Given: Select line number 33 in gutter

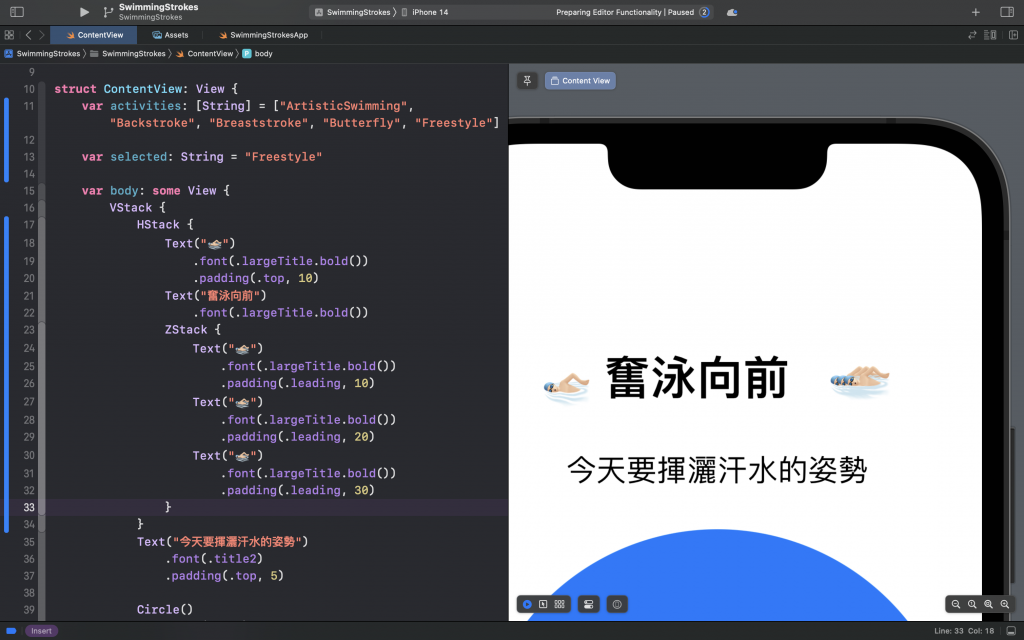Looking at the screenshot, I should pos(29,507).
